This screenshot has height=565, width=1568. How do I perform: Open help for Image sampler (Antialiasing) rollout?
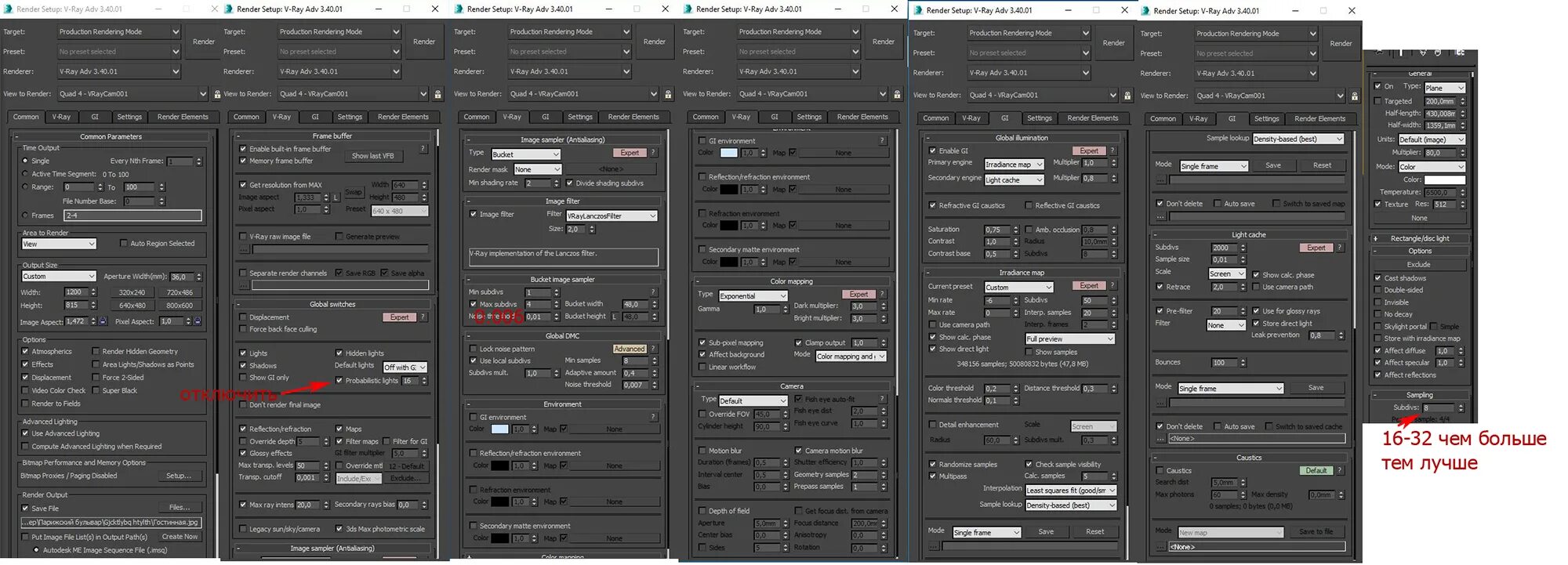[x=653, y=153]
